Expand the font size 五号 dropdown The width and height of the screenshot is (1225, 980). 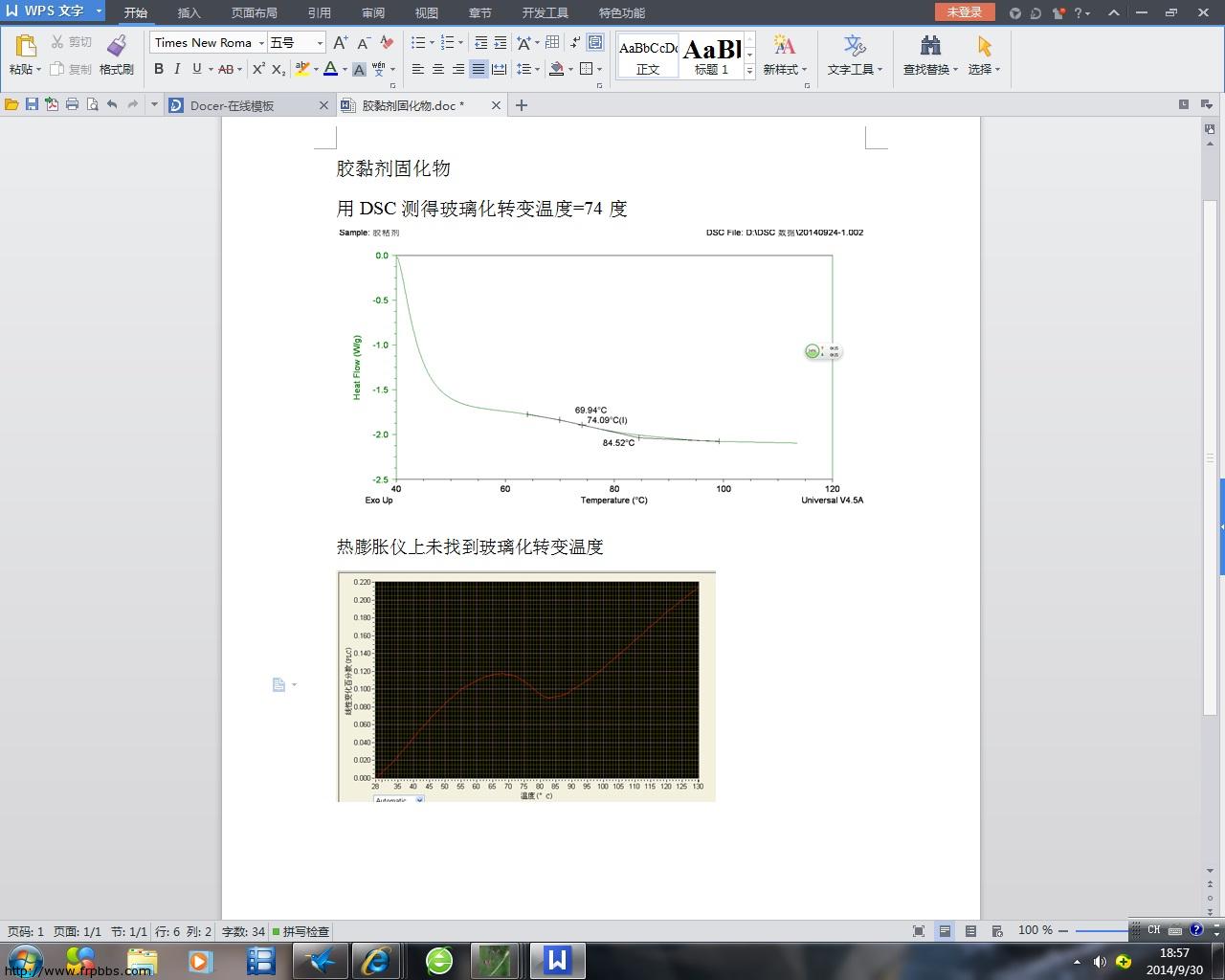[x=320, y=43]
